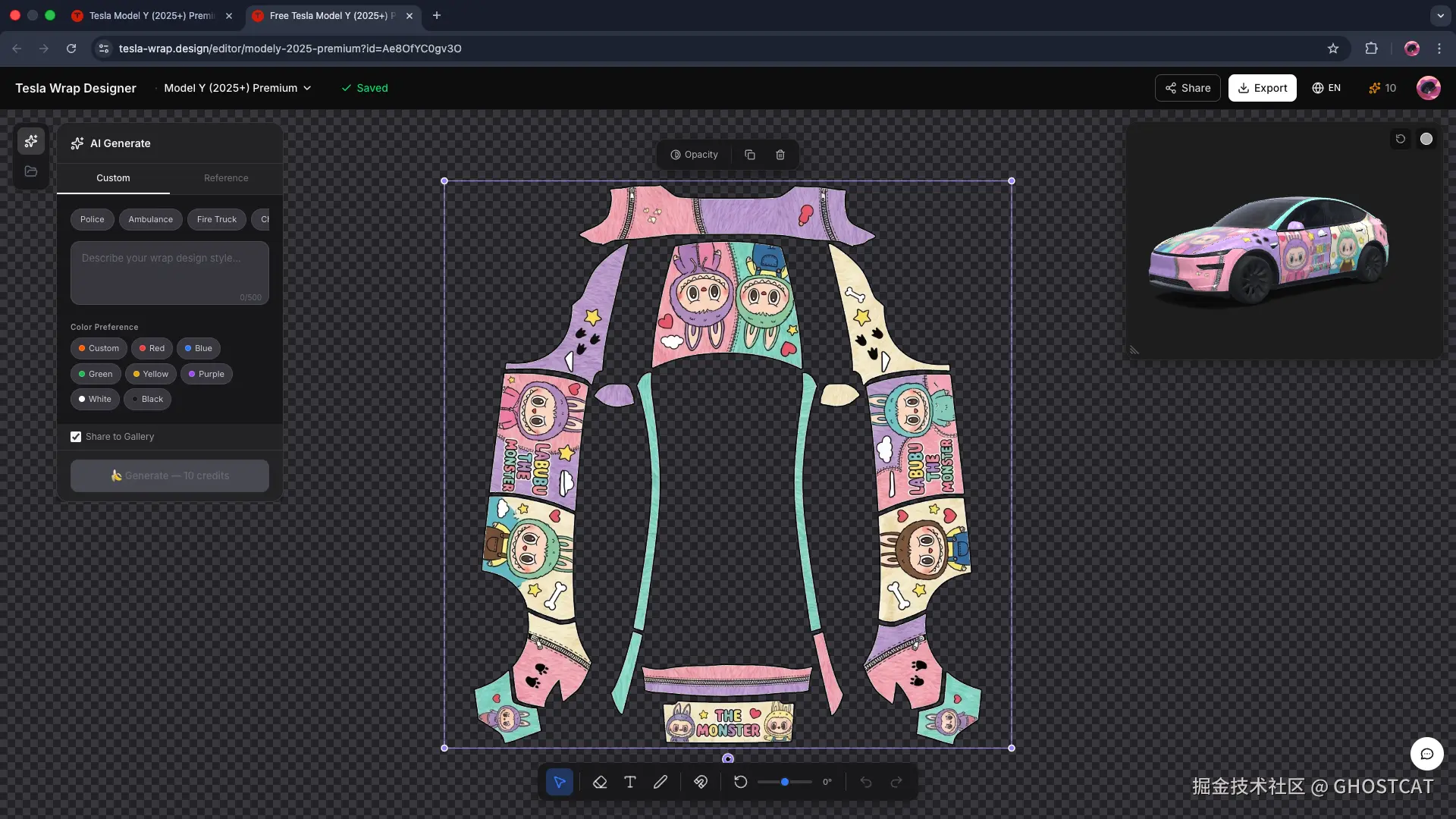Image resolution: width=1456 pixels, height=819 pixels.
Task: Select the Eraser tool
Action: pyautogui.click(x=600, y=782)
